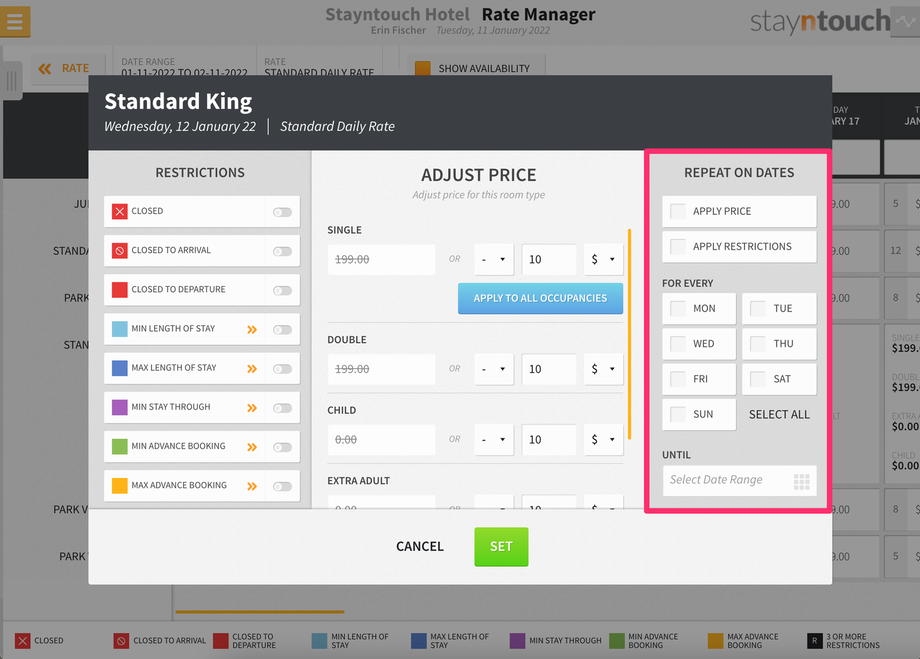Click the Closed restriction red X icon
Image resolution: width=920 pixels, height=659 pixels.
120,211
